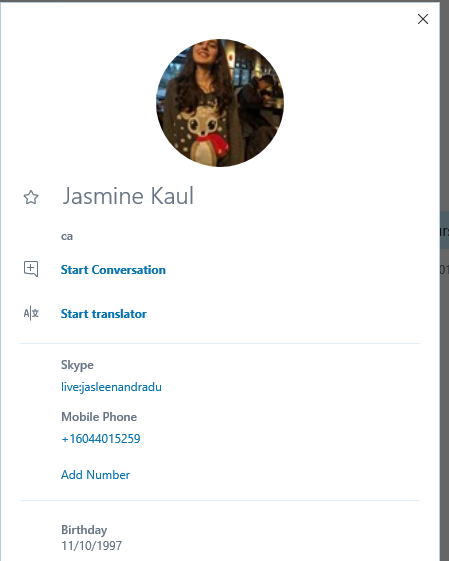Click the Skype section label
Screen dimensions: 449x561
(77, 365)
